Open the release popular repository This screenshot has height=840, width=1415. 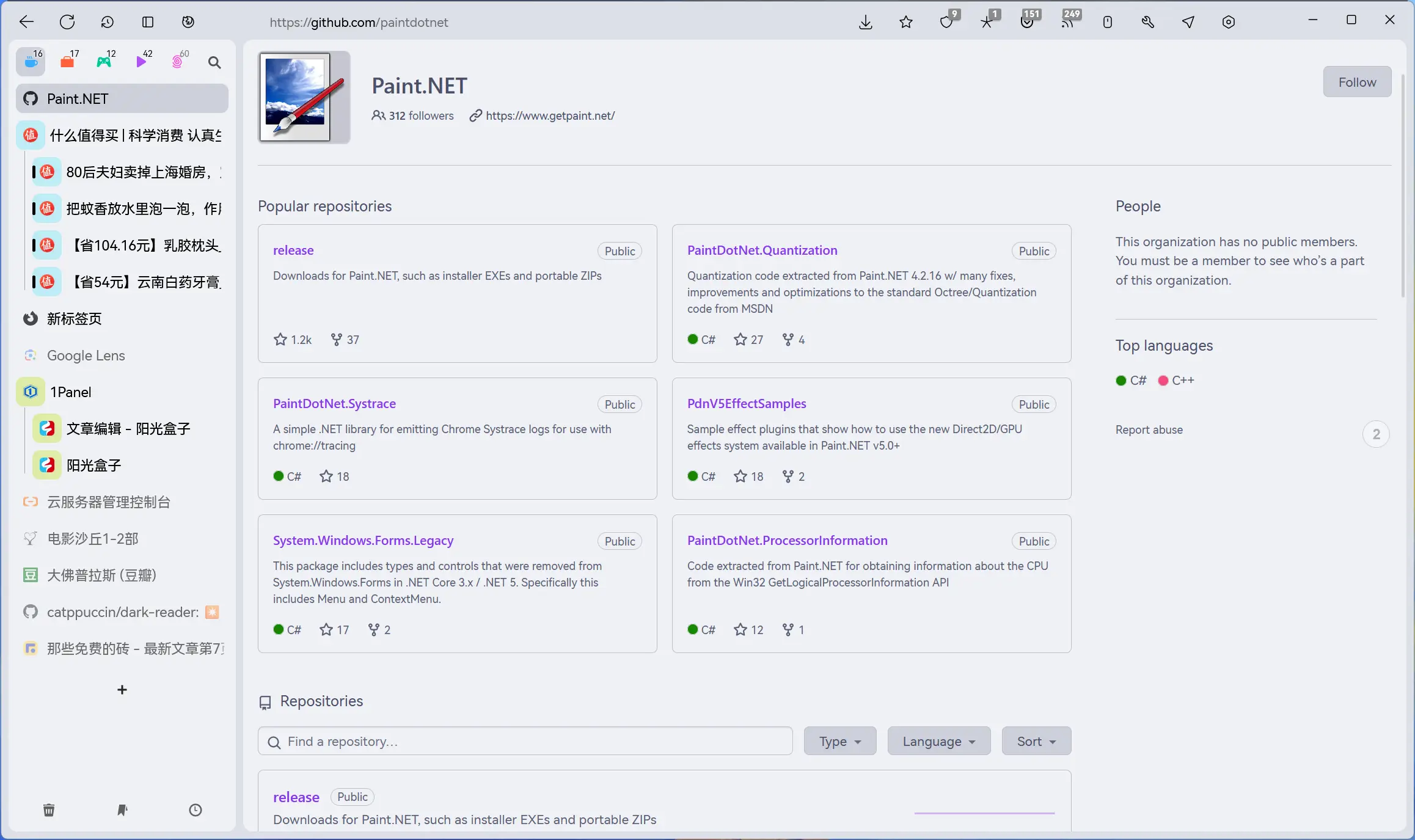pos(293,250)
